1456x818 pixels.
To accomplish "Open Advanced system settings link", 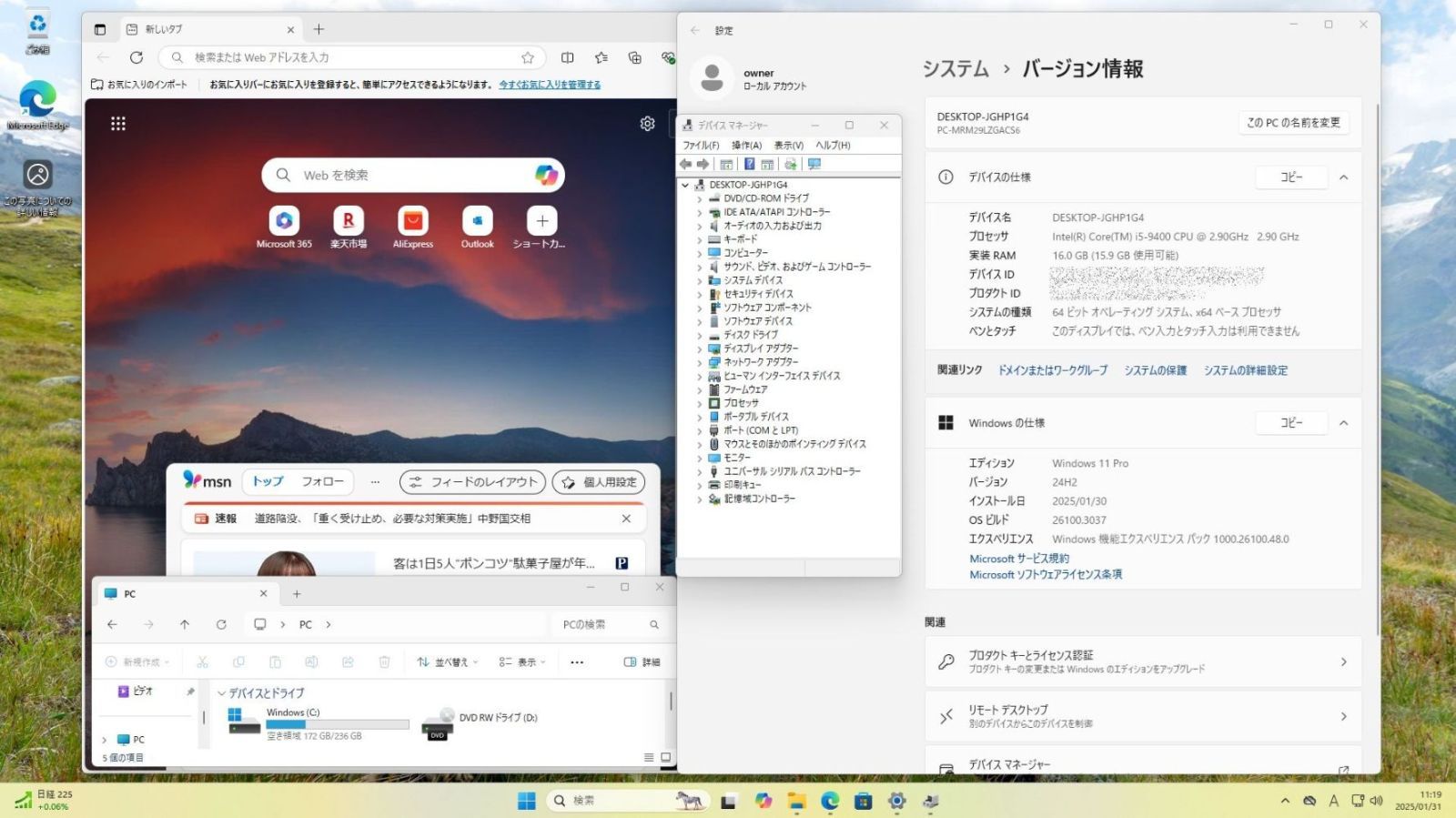I will tap(1246, 370).
